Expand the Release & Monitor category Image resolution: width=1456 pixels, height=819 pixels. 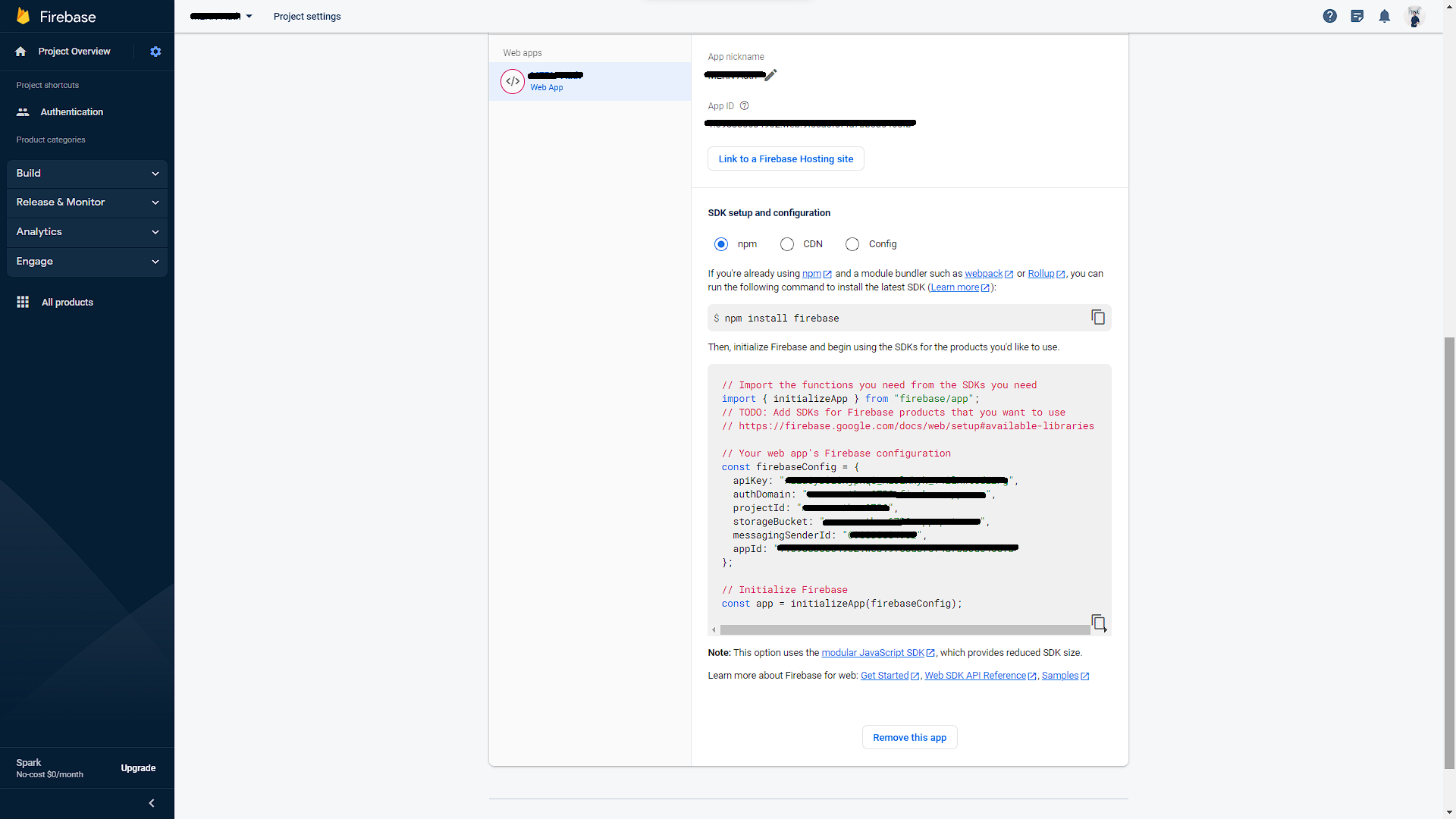87,202
